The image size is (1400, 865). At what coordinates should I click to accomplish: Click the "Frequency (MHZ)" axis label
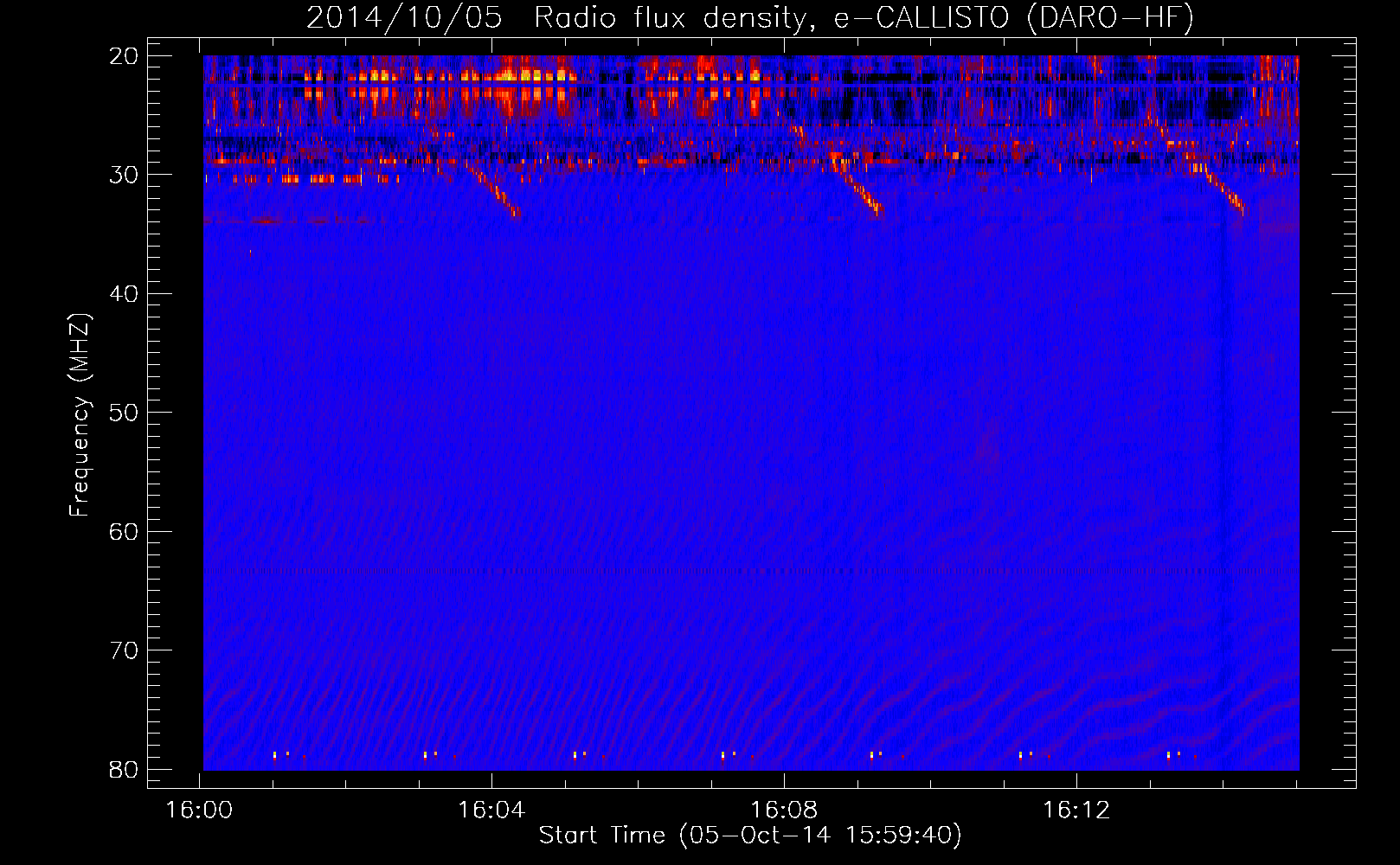(80, 415)
